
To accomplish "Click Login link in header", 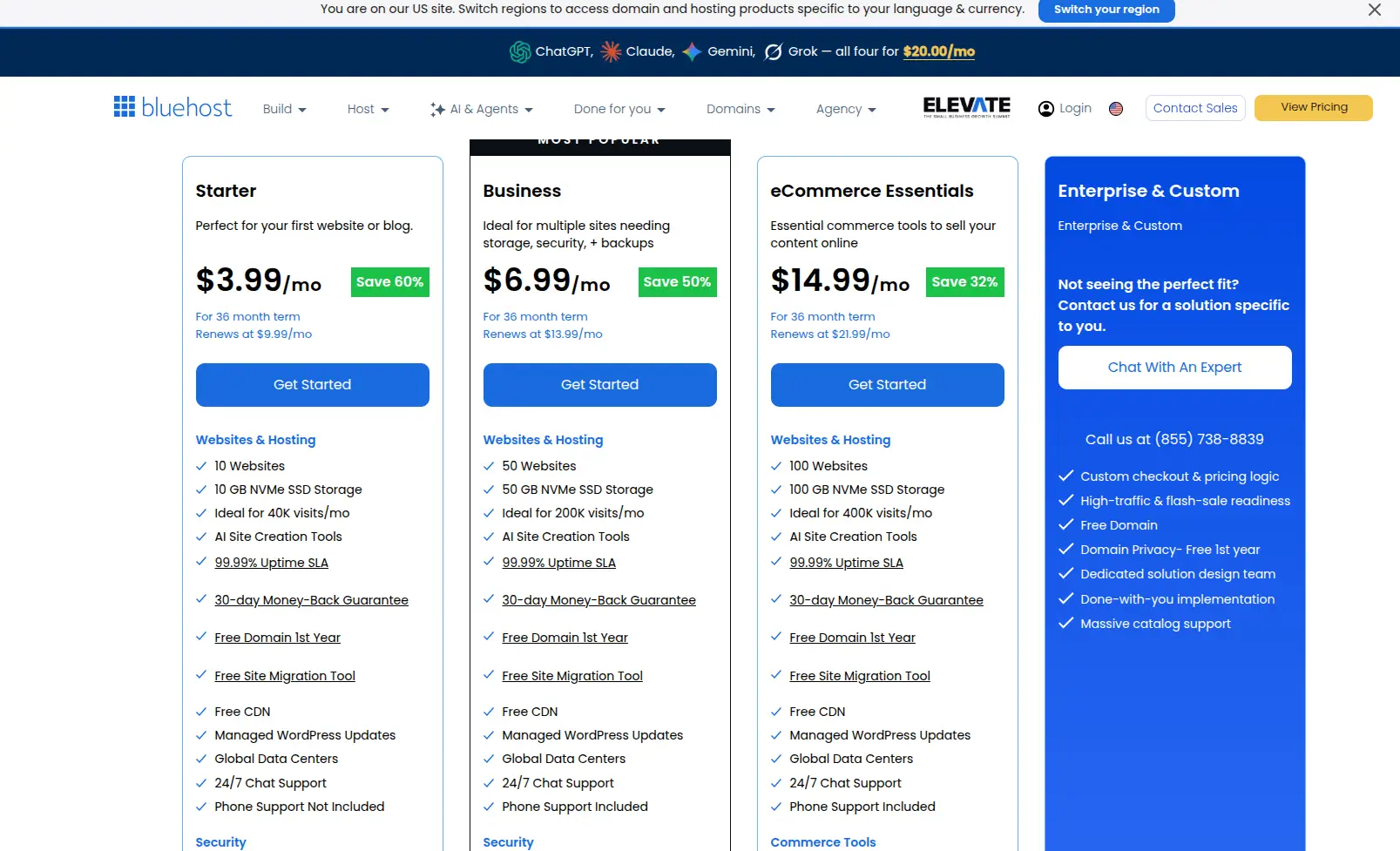I will 1075,108.
